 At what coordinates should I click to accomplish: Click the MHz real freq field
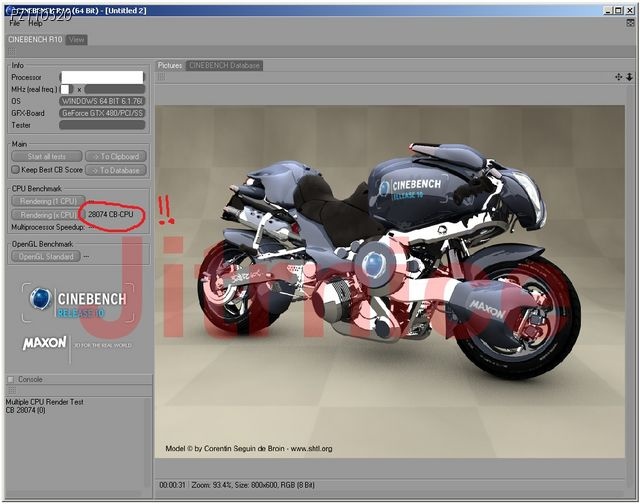point(66,89)
